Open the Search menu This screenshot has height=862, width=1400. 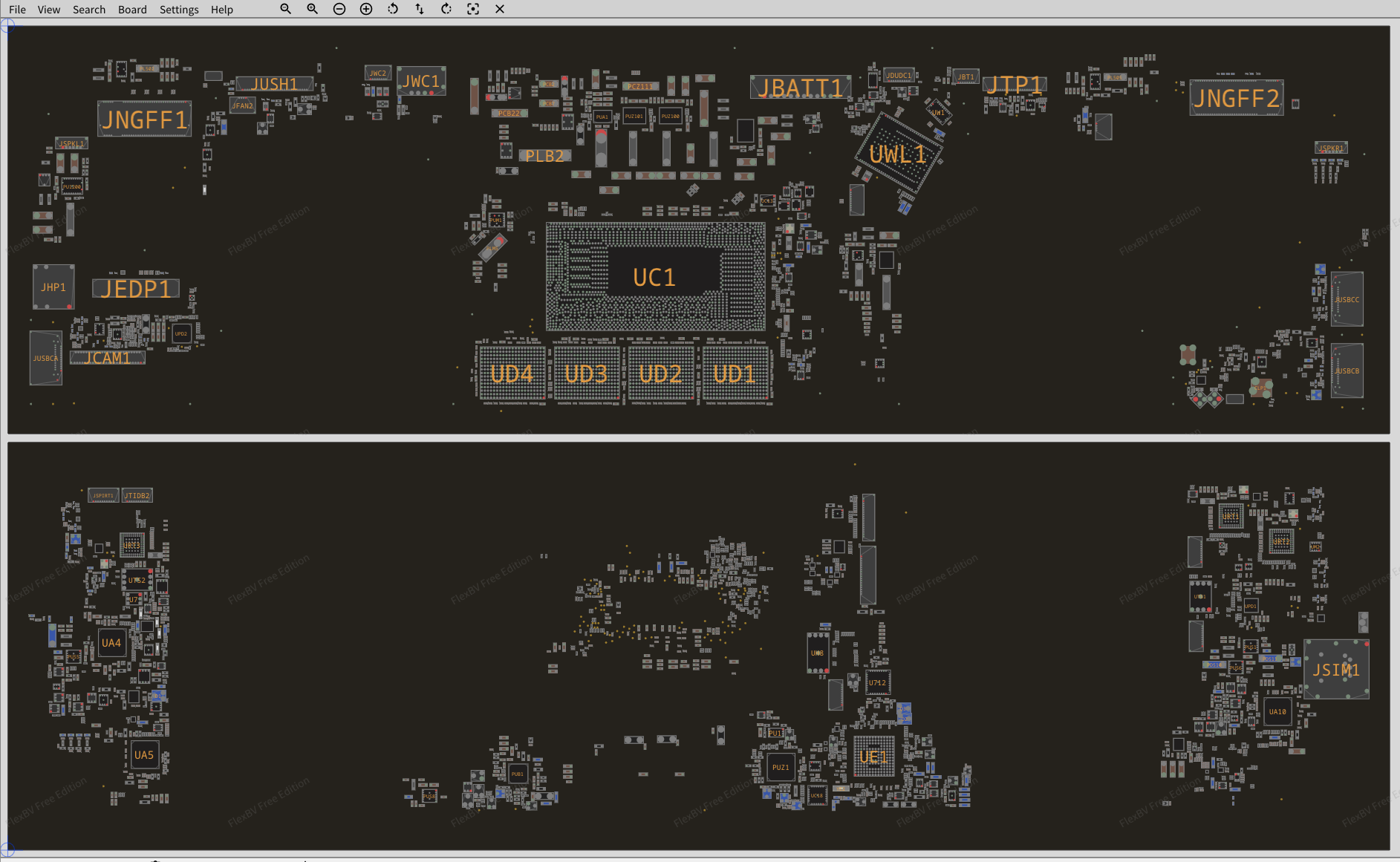pyautogui.click(x=89, y=10)
